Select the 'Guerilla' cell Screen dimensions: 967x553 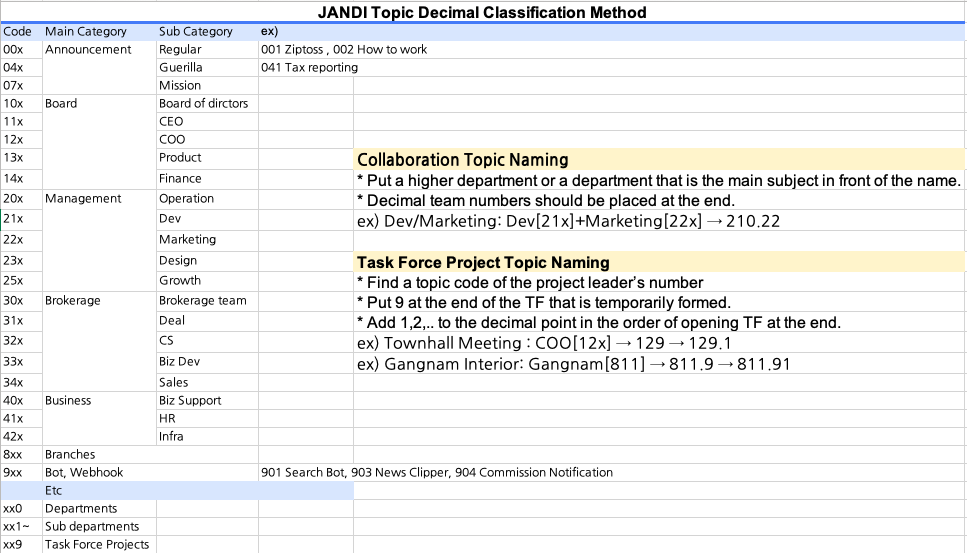click(x=207, y=67)
